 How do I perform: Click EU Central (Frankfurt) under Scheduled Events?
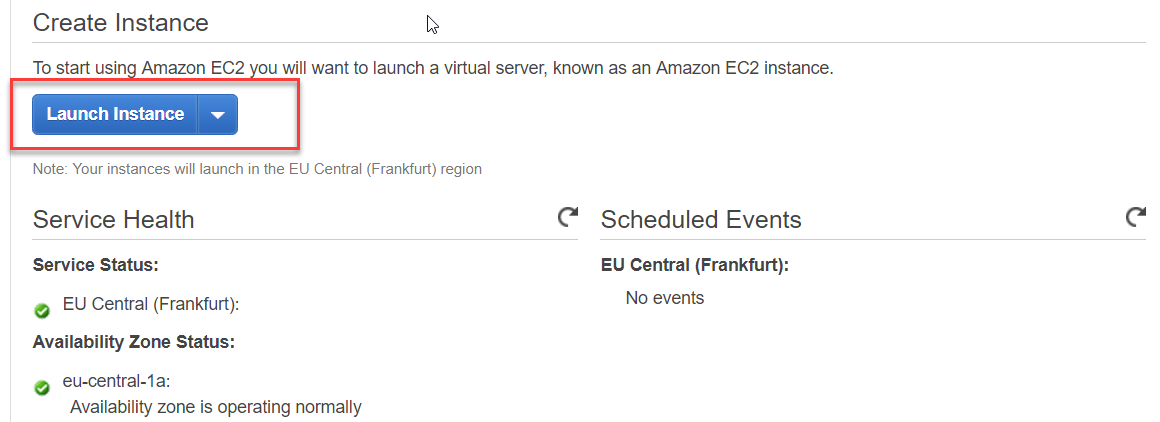694,265
